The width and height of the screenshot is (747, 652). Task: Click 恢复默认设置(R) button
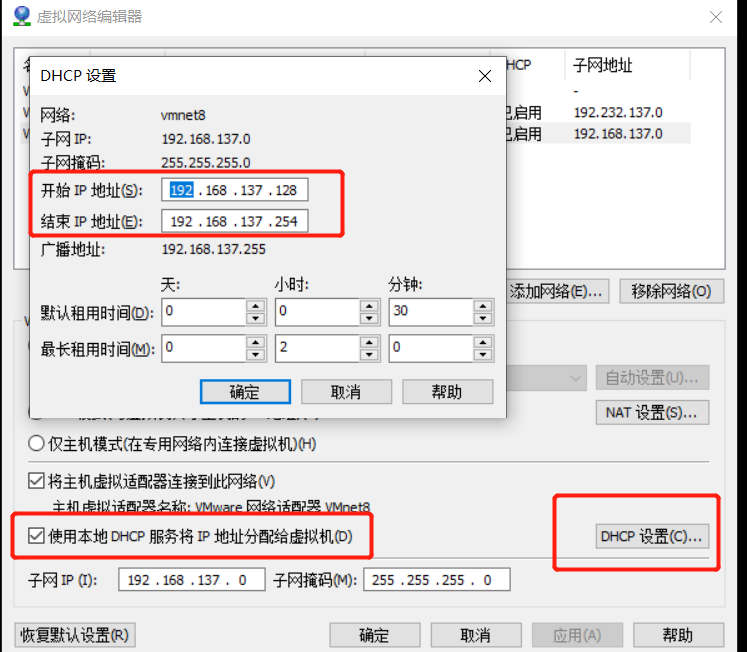tap(75, 635)
